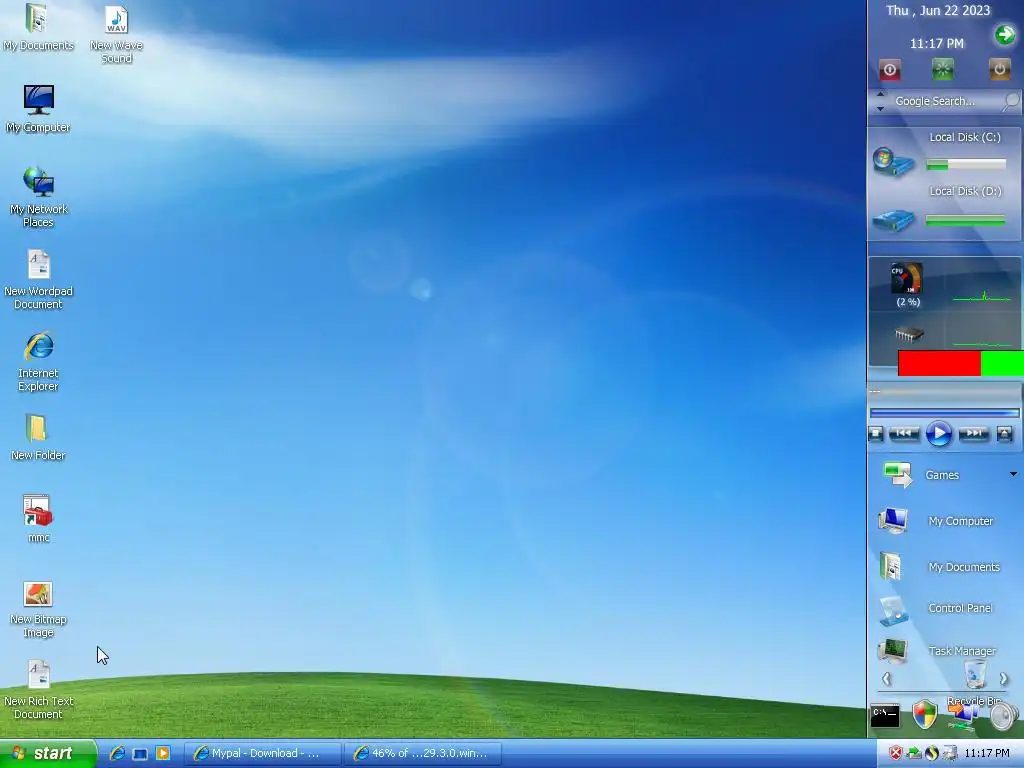
Task: Click speaker volume icon in sidebar
Action: (x=1004, y=716)
